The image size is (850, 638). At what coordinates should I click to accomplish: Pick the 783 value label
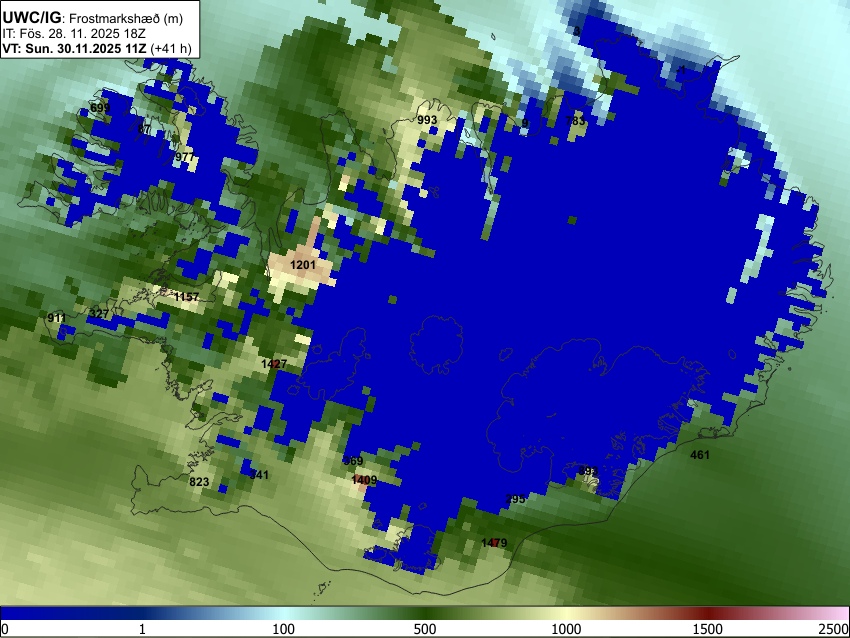click(575, 121)
